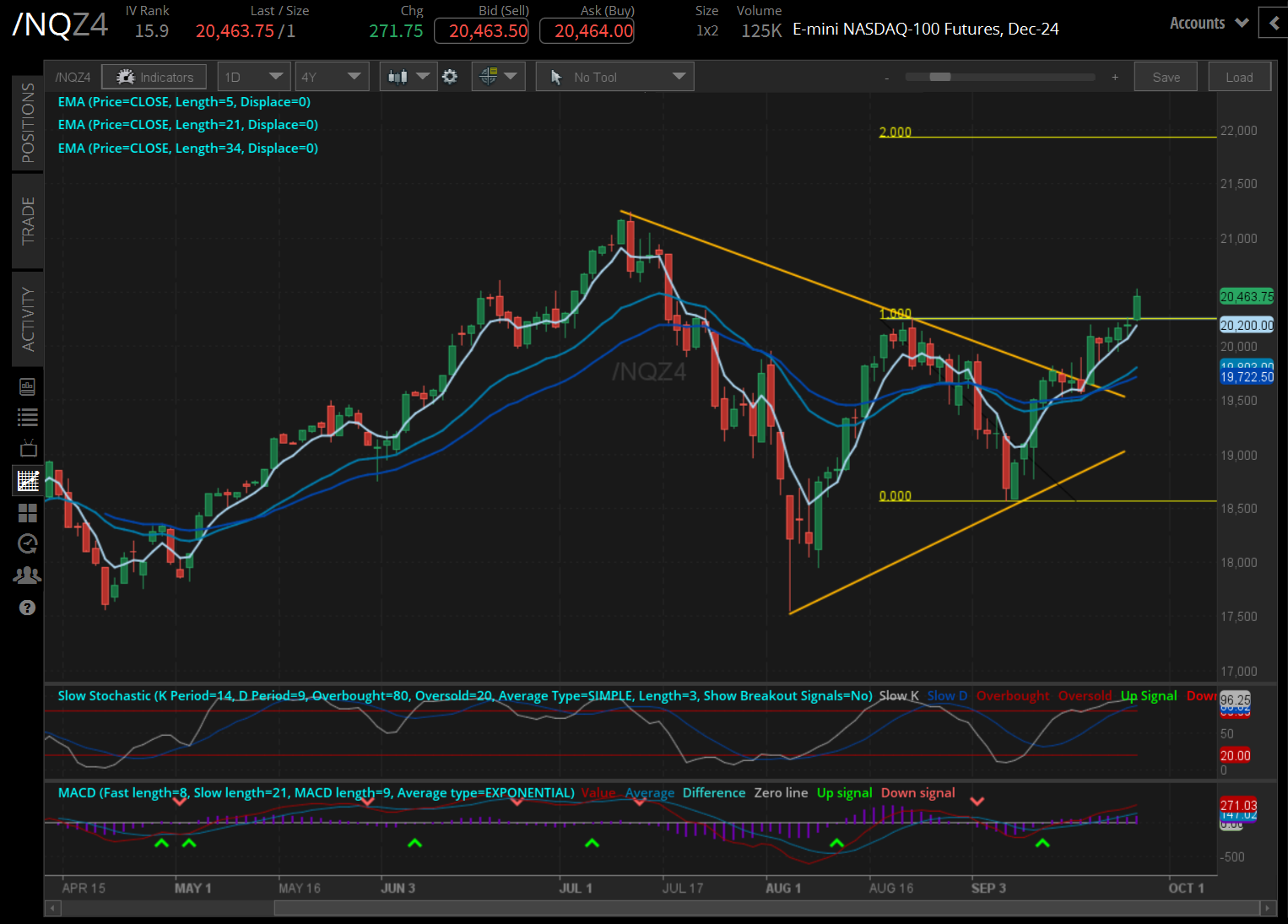Click the JUL 1 date axis label
Screen dimensions: 1288x924
[576, 888]
